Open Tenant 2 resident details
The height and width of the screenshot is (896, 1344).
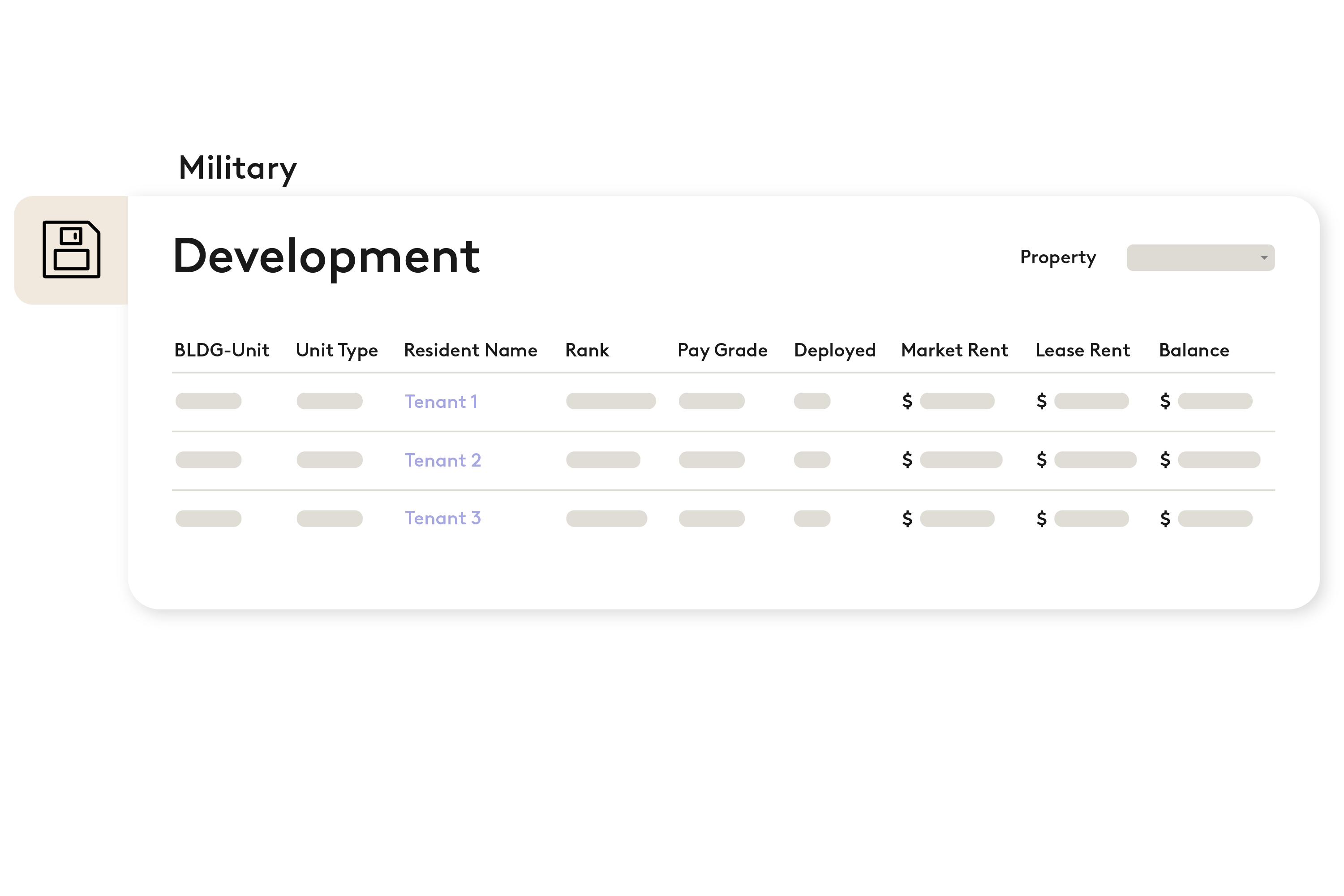pos(444,460)
